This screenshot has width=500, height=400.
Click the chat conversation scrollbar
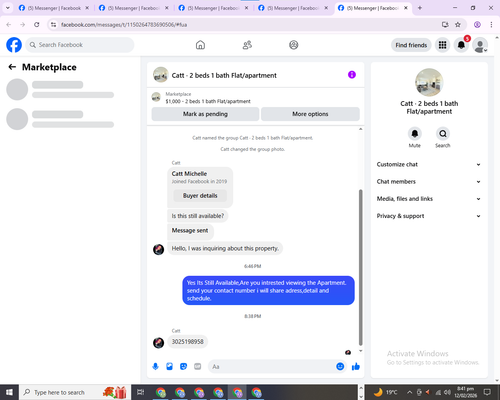(x=360, y=267)
